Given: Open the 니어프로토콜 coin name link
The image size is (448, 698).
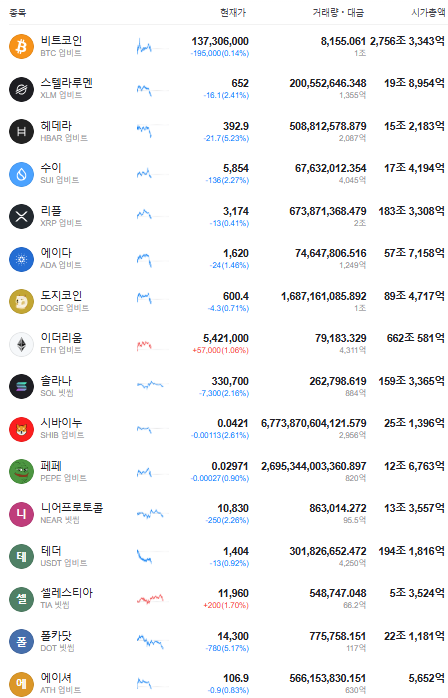Looking at the screenshot, I should 72,508.
